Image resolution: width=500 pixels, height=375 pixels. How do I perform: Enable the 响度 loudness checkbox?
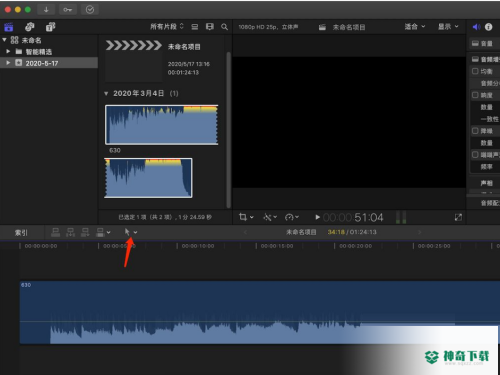(475, 95)
